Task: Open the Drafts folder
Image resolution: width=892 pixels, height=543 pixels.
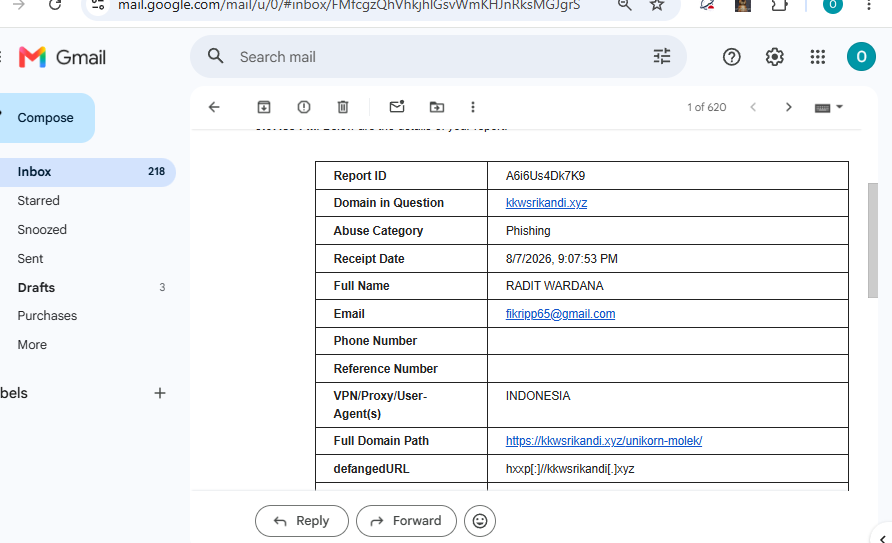Action: (36, 288)
